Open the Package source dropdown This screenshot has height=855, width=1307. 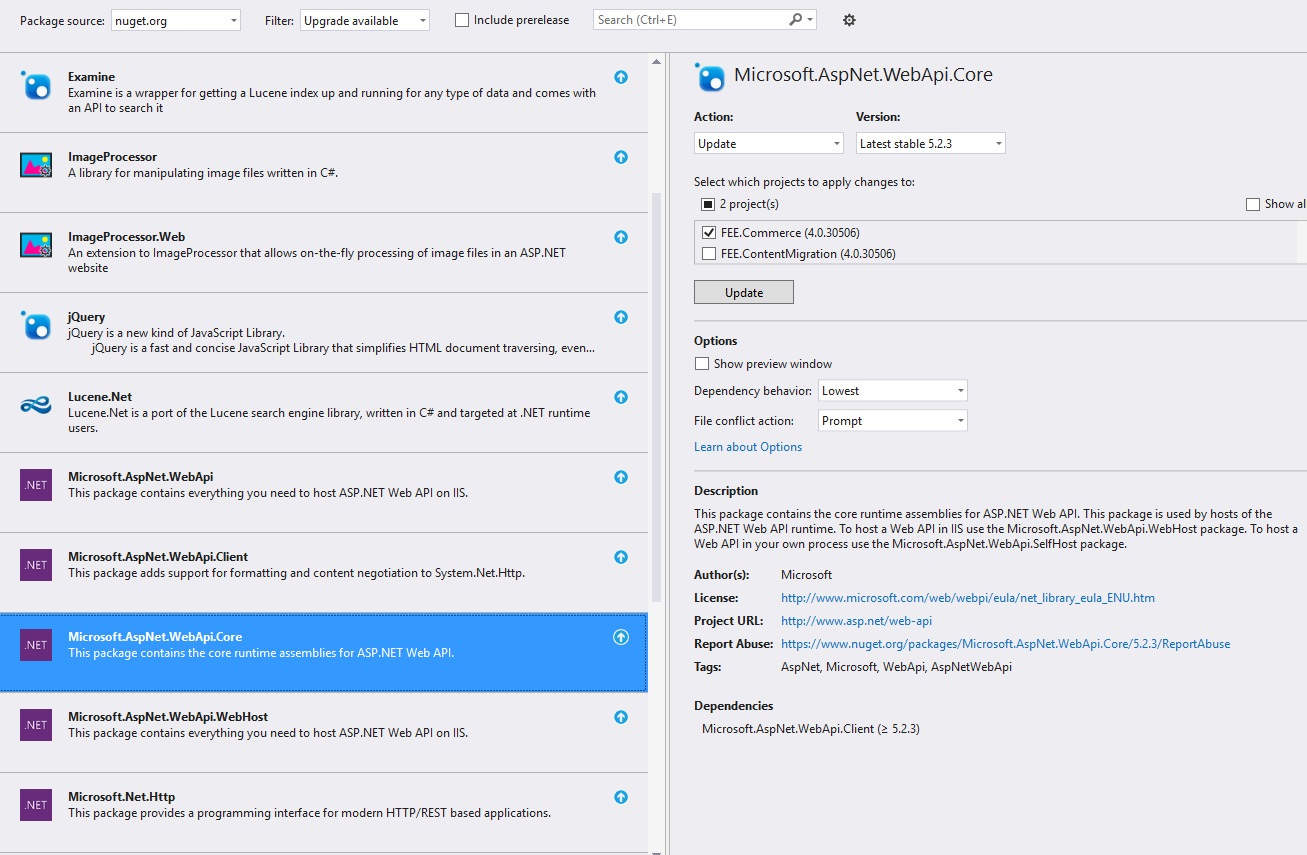click(176, 20)
